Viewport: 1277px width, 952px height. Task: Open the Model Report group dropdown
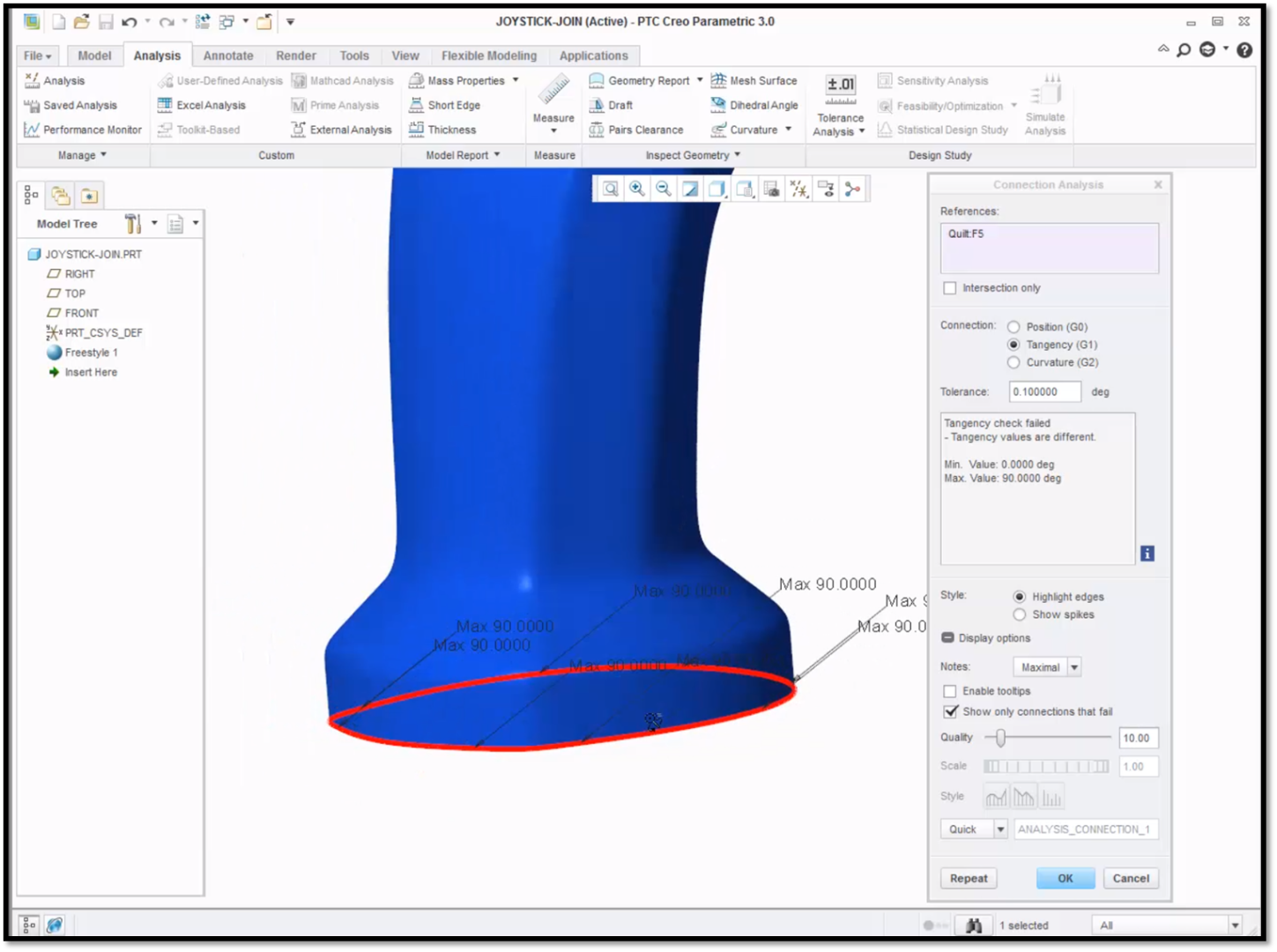(x=463, y=155)
